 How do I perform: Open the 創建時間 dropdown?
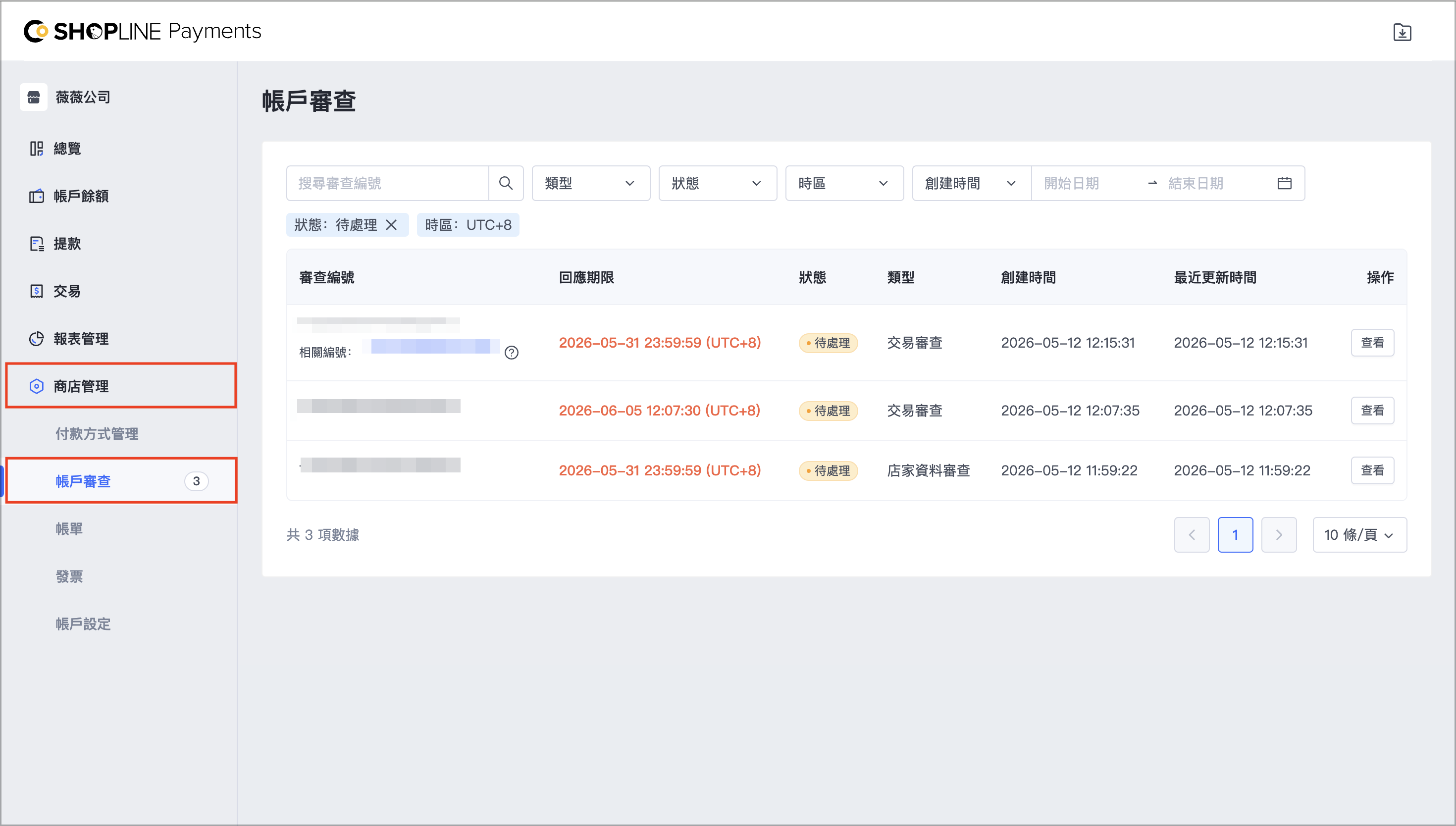(x=972, y=183)
